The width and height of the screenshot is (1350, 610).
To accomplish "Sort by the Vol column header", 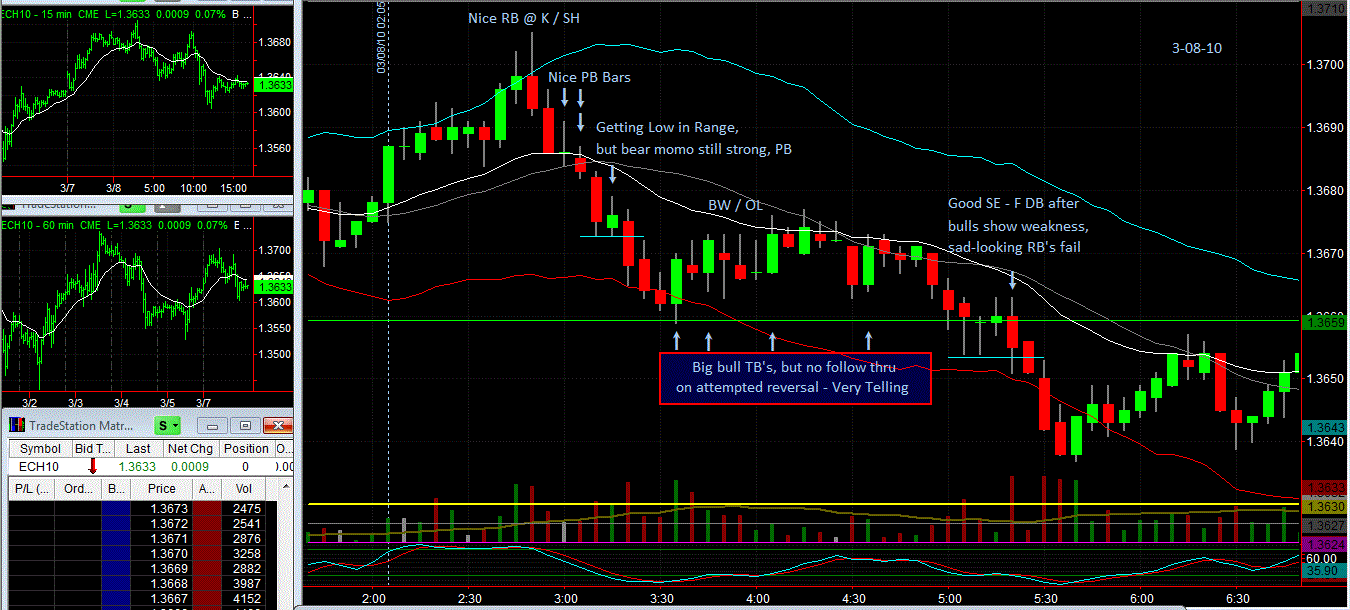I will [x=245, y=489].
